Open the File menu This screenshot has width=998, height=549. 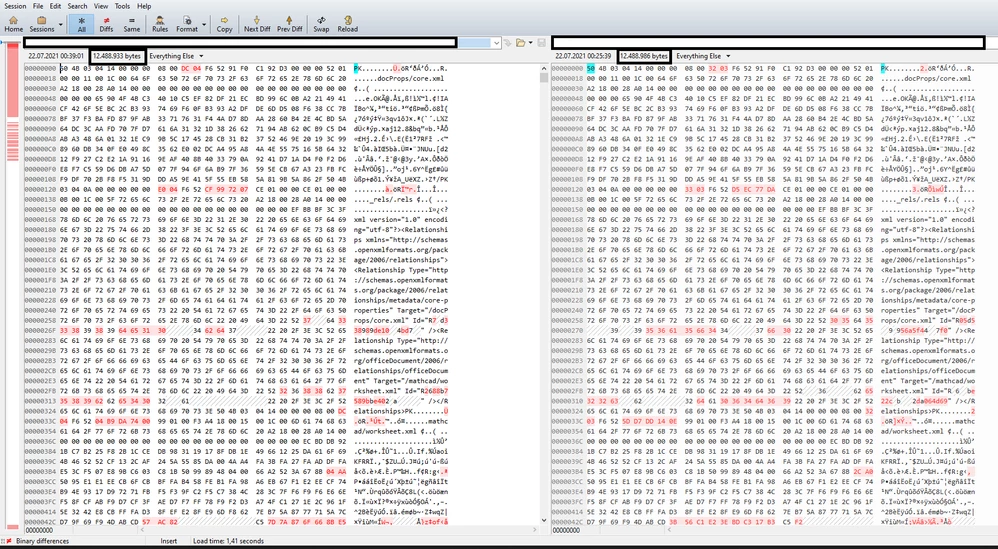pos(38,6)
